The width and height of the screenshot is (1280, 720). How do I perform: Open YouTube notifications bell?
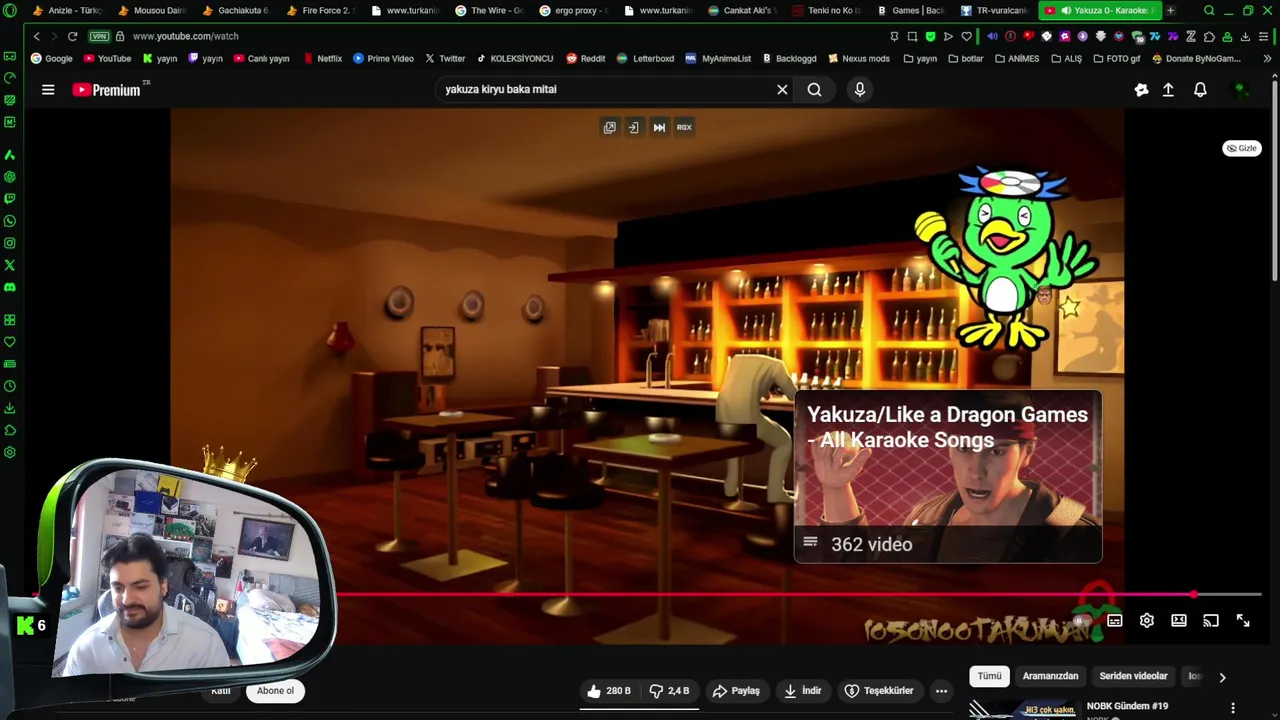[1200, 90]
